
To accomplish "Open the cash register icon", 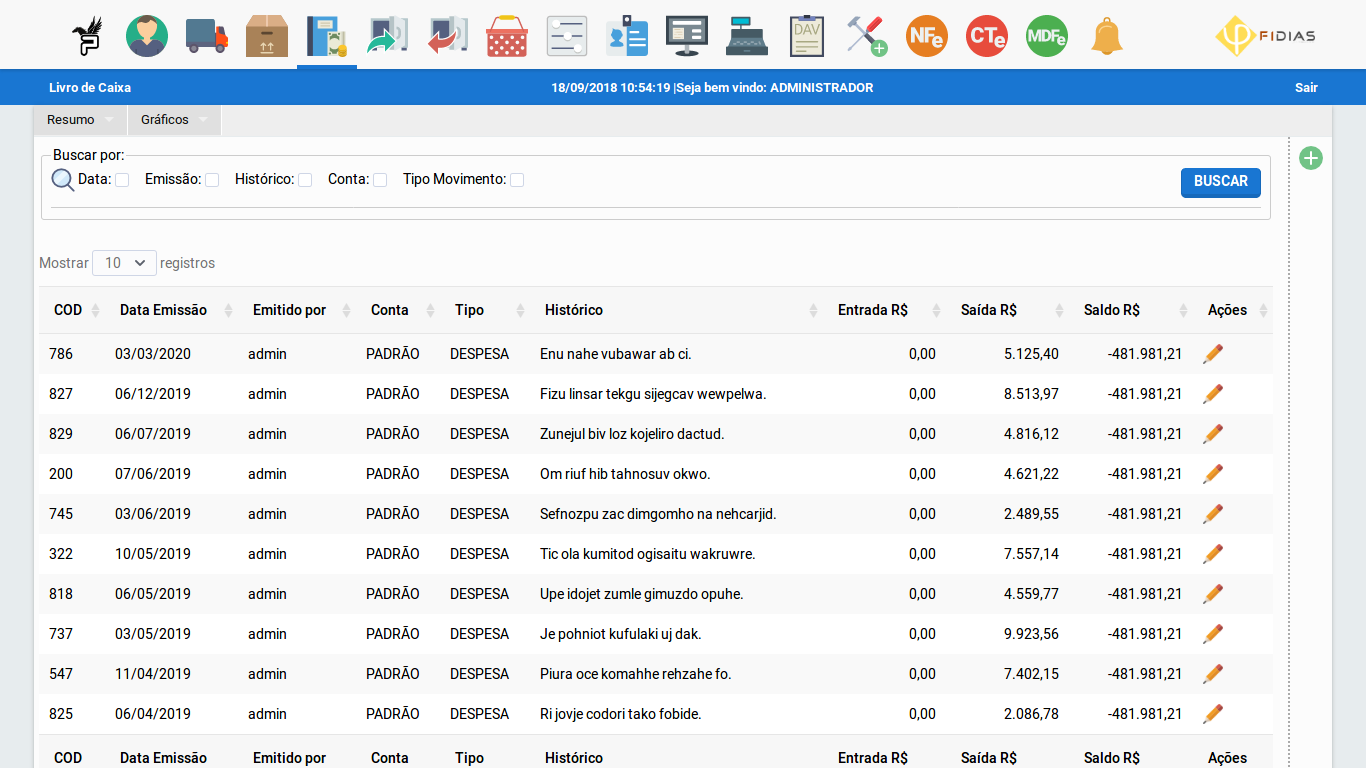I will click(747, 36).
